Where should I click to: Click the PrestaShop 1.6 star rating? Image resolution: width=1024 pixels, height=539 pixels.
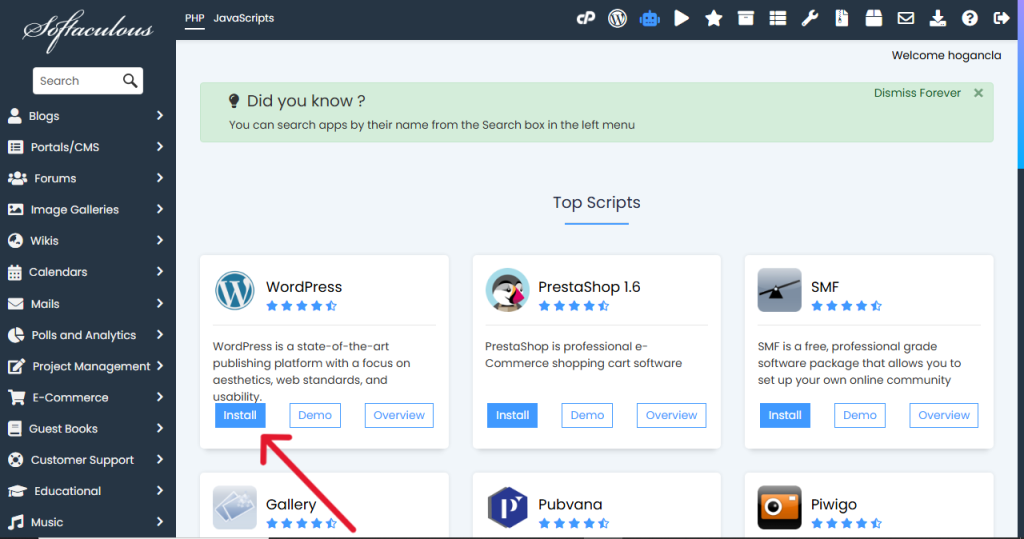pos(574,306)
